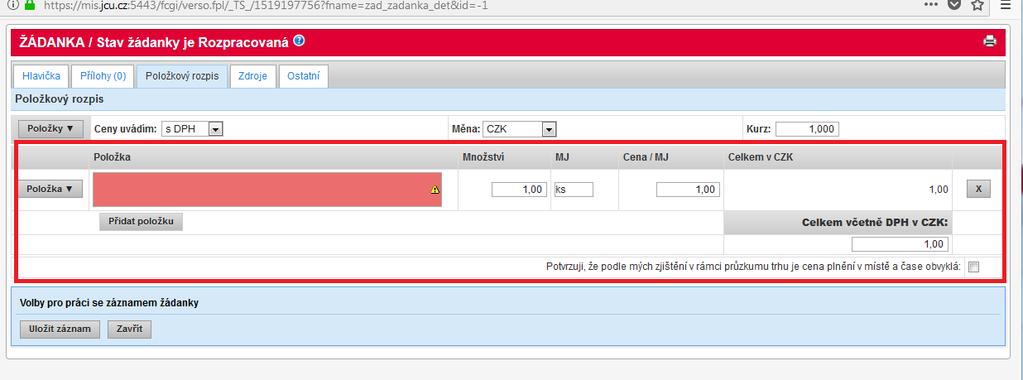The width and height of the screenshot is (1023, 380).
Task: Click the printer icon in red header
Action: 989,42
